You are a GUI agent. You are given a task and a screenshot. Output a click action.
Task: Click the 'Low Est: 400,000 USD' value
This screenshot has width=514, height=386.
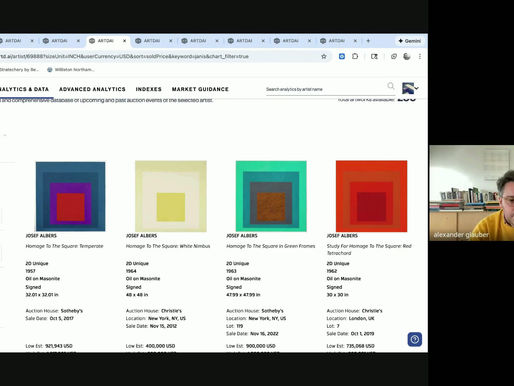coord(150,346)
